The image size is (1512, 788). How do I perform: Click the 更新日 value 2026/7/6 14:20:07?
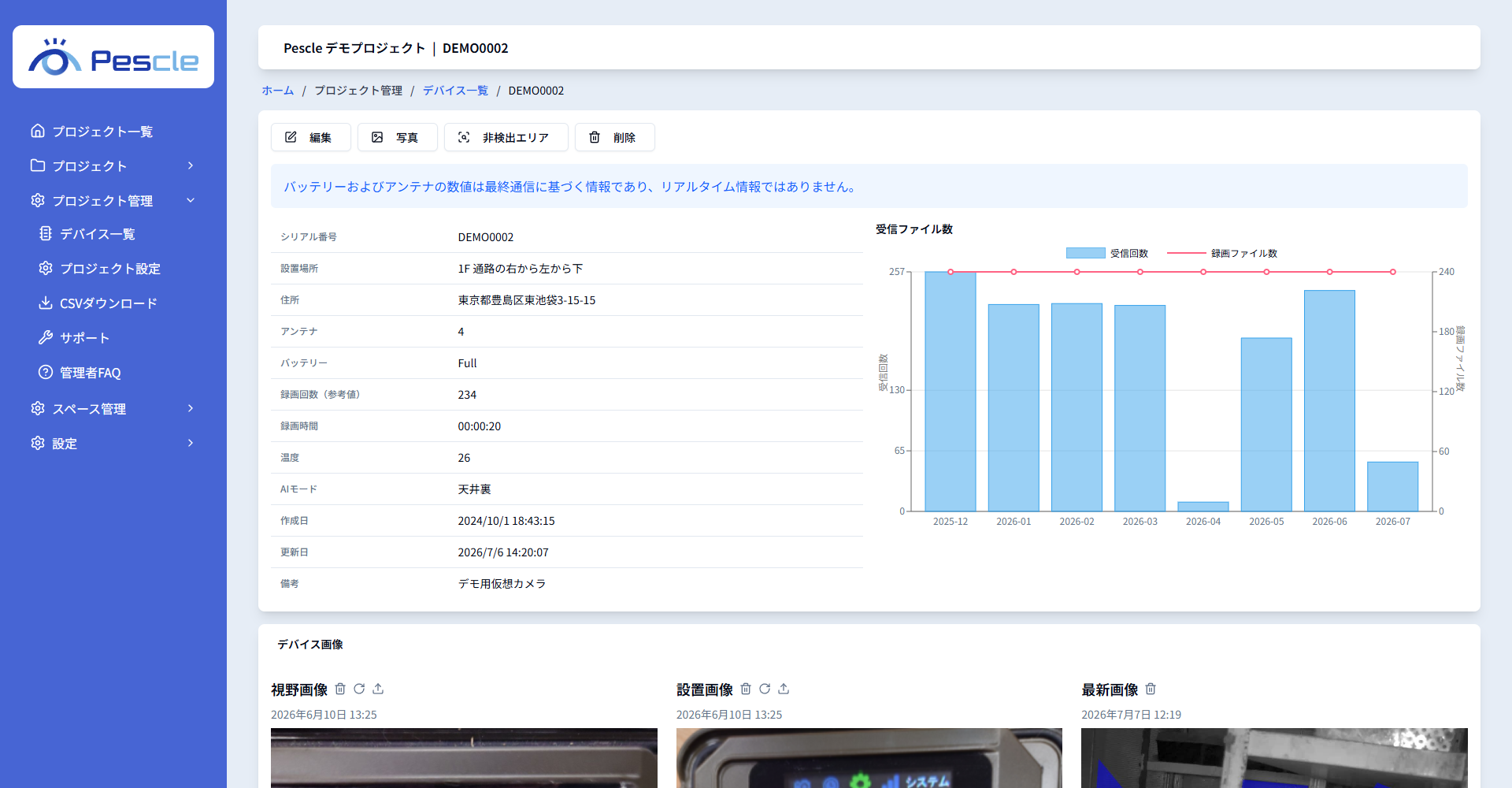click(x=503, y=552)
